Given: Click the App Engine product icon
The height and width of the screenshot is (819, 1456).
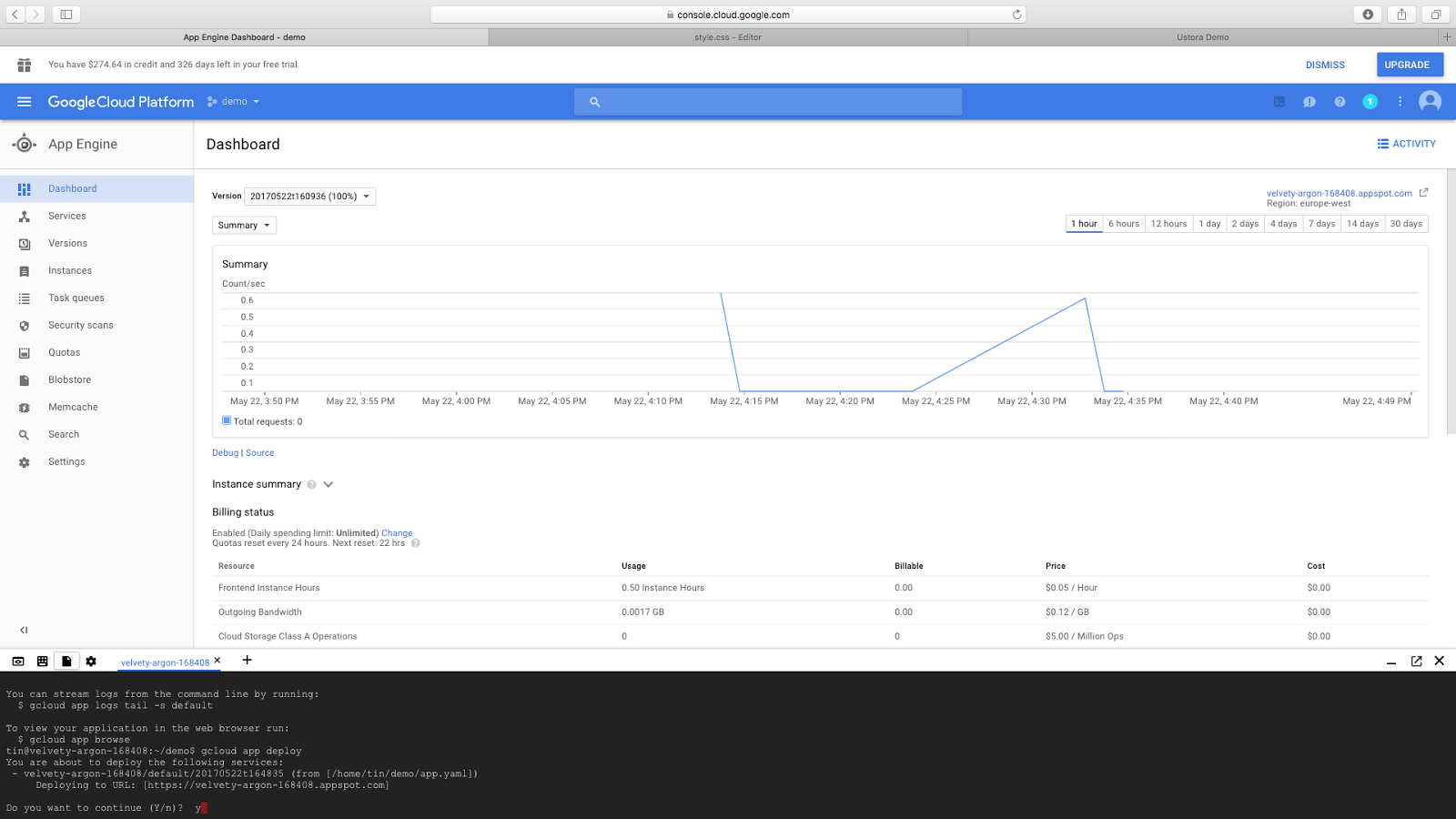Looking at the screenshot, I should 25,144.
